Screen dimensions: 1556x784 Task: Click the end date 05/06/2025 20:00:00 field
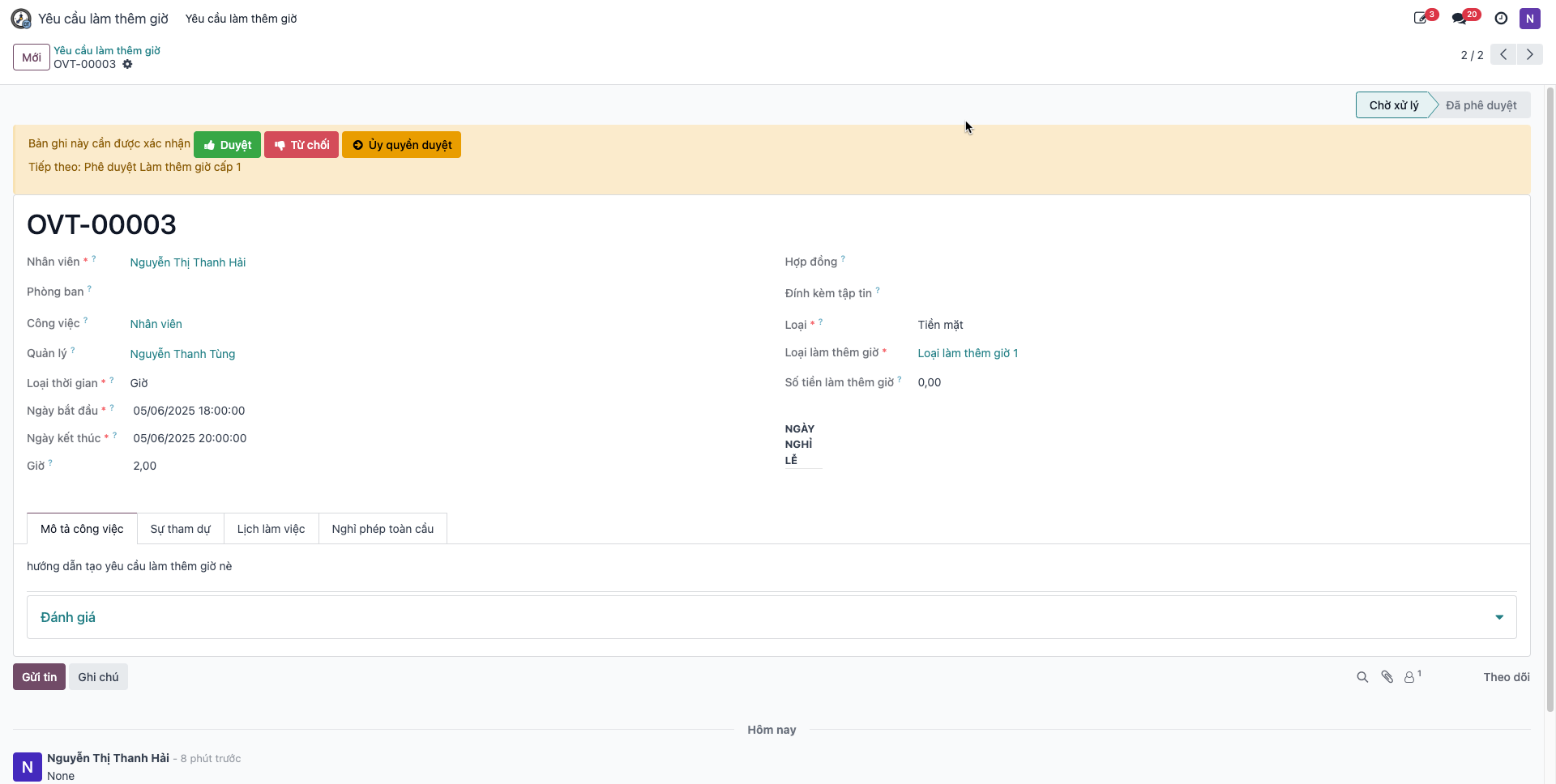[x=190, y=438]
